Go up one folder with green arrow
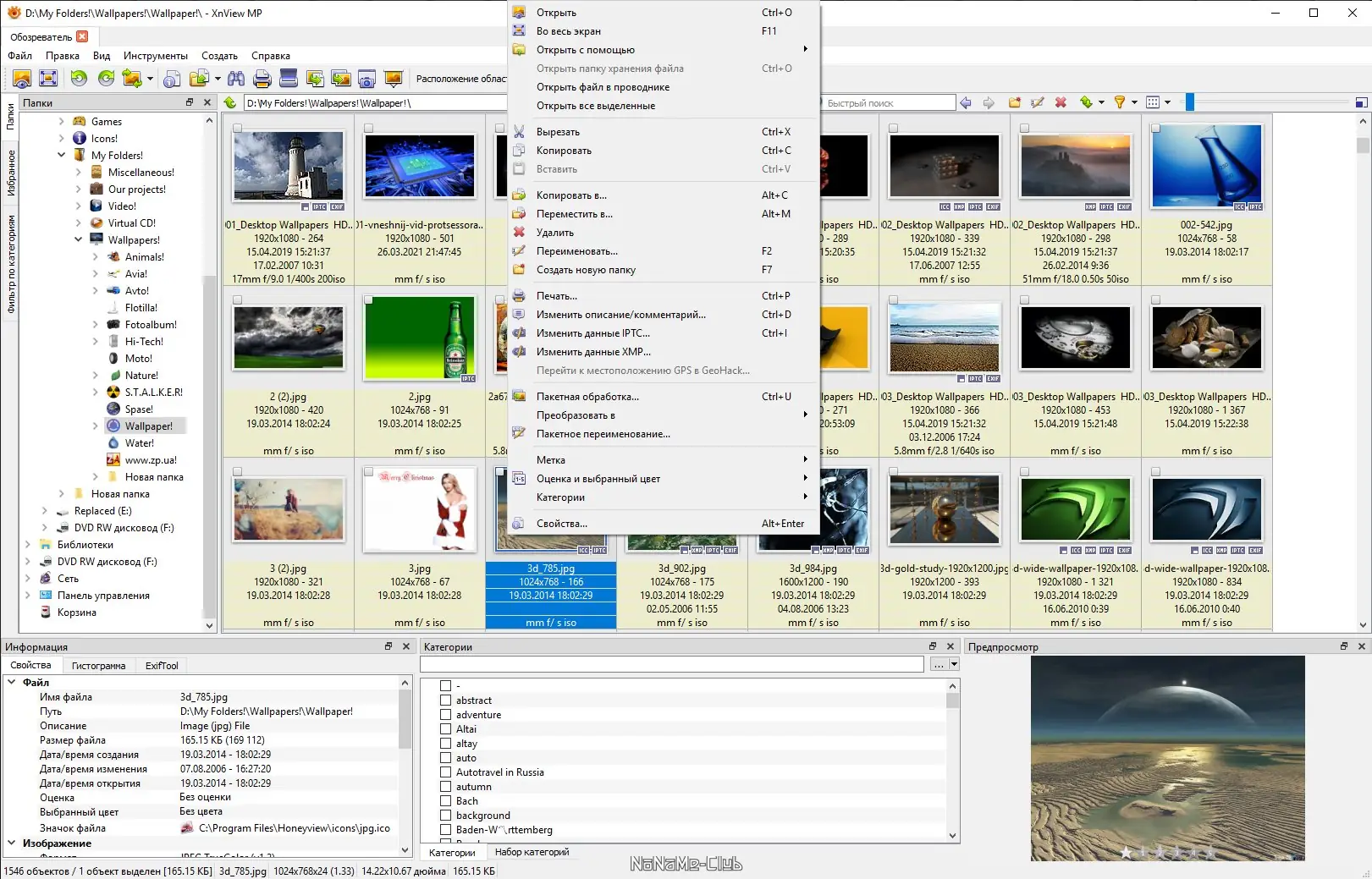 pos(230,102)
